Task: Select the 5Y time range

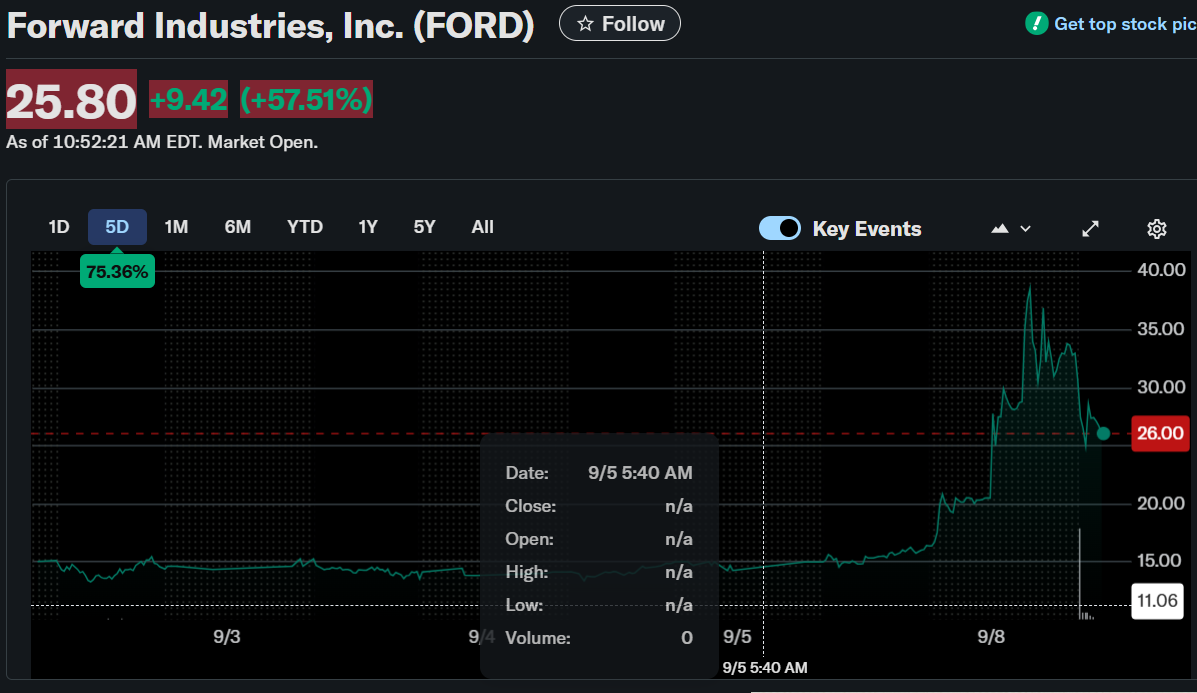Action: pyautogui.click(x=424, y=227)
